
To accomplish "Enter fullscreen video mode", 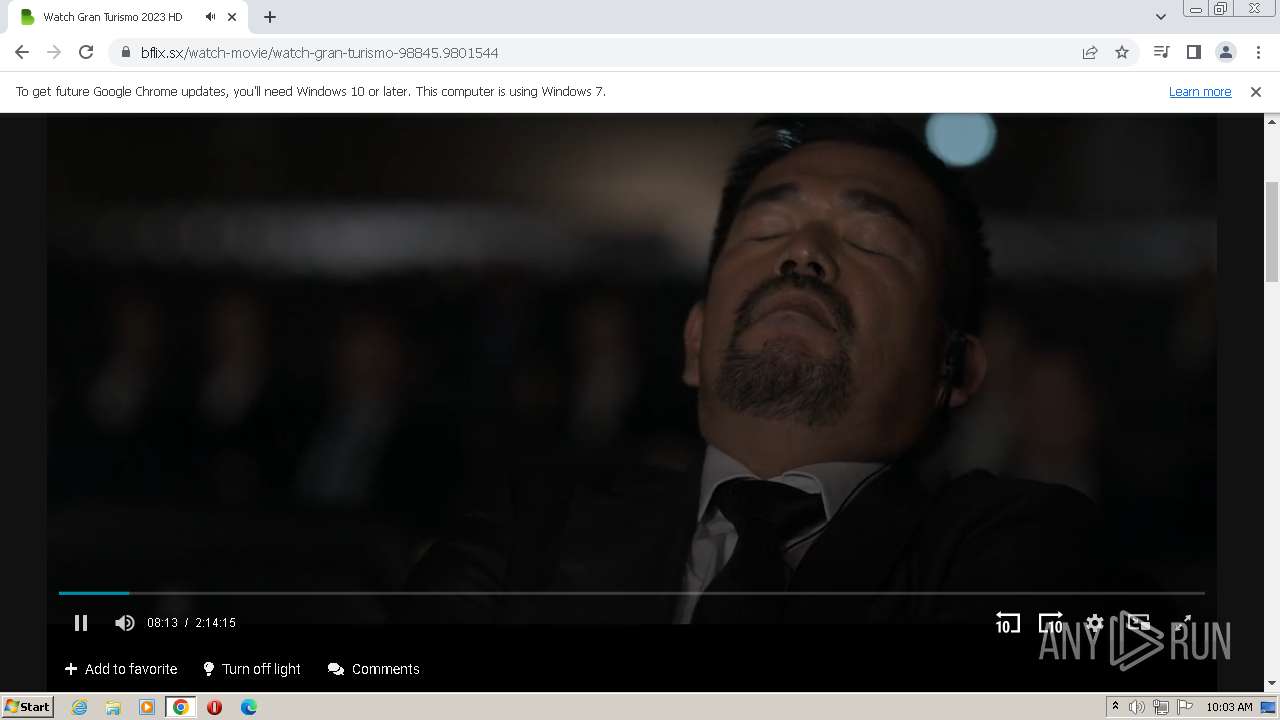I will tap(1182, 623).
